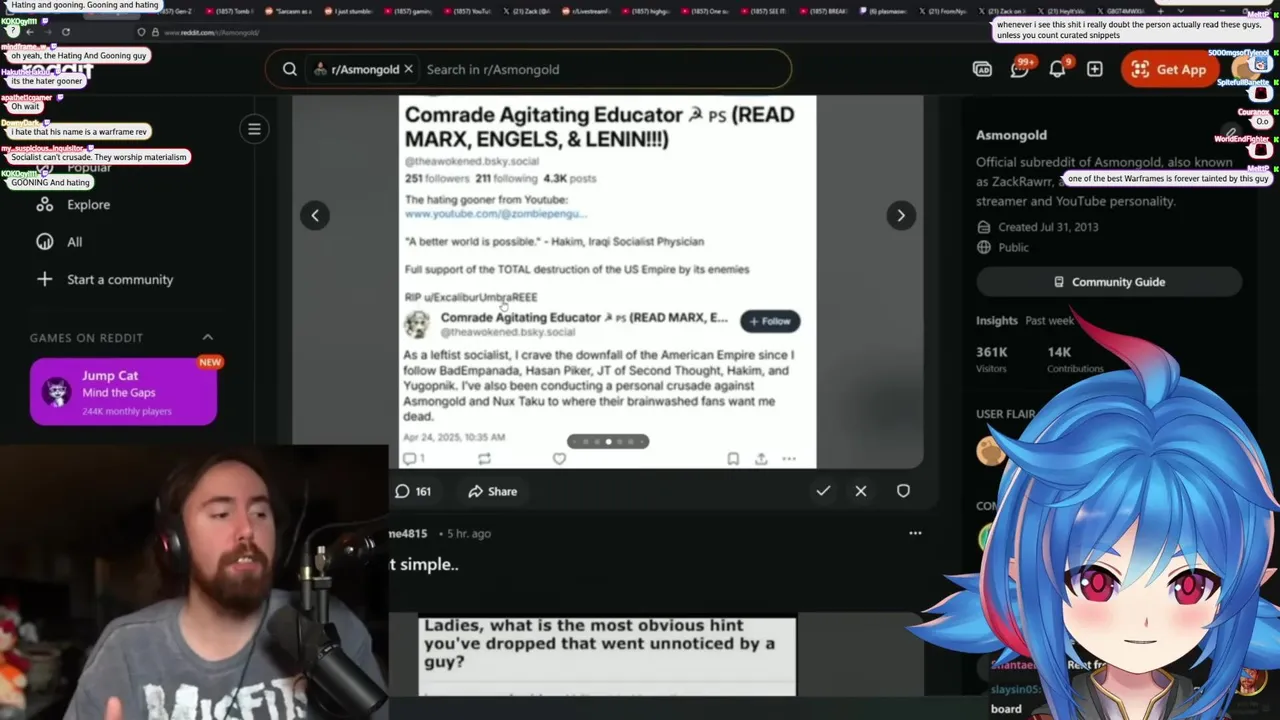Screen dimensions: 1280x720
Task: Click Start a community
Action: point(105,279)
